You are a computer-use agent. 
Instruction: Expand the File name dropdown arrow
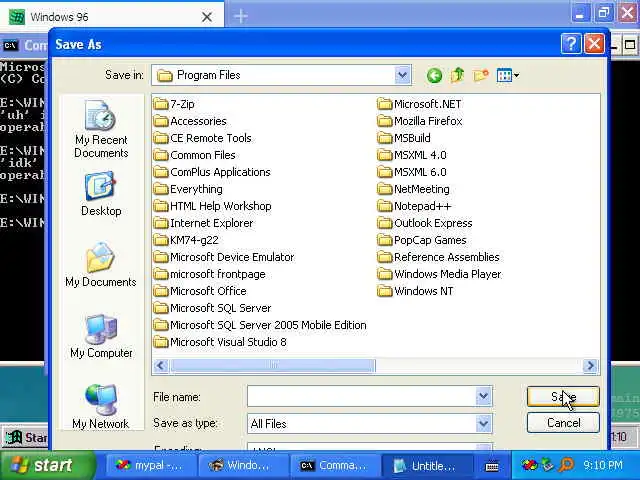pos(483,396)
